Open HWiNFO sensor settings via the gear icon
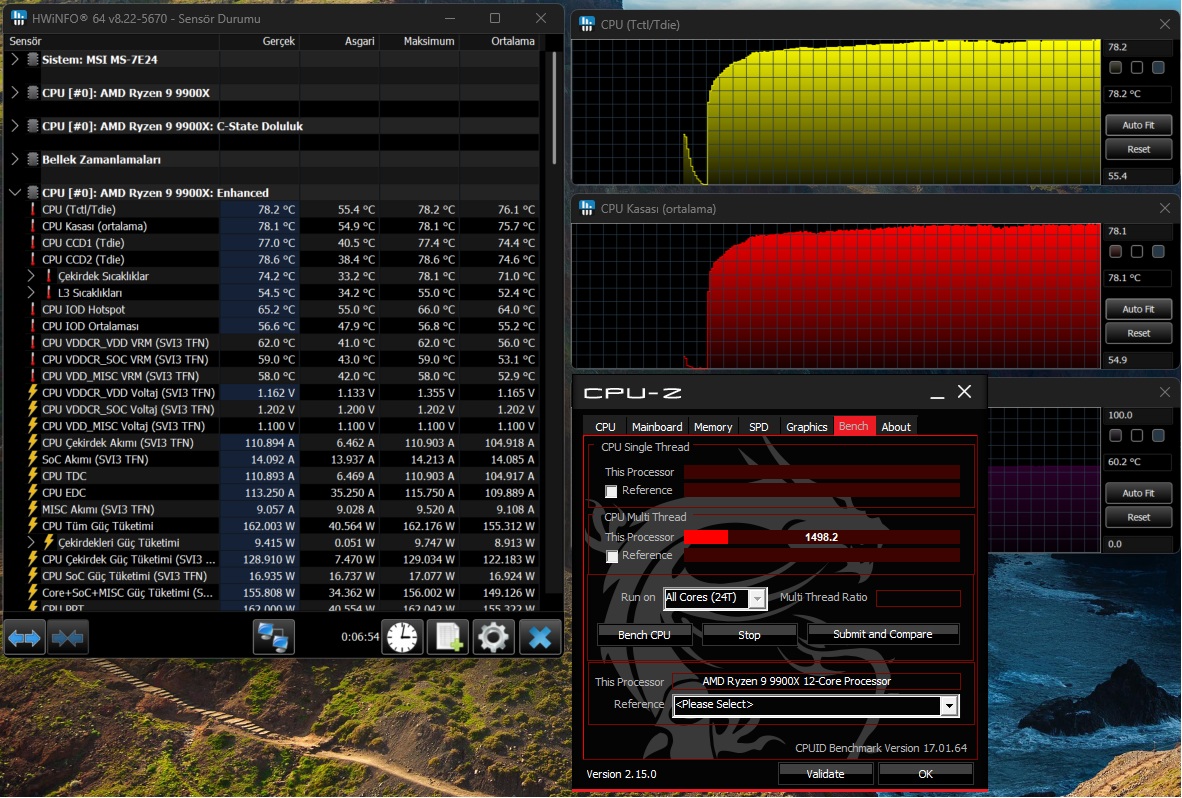Viewport: 1182px width, 798px height. (x=494, y=637)
